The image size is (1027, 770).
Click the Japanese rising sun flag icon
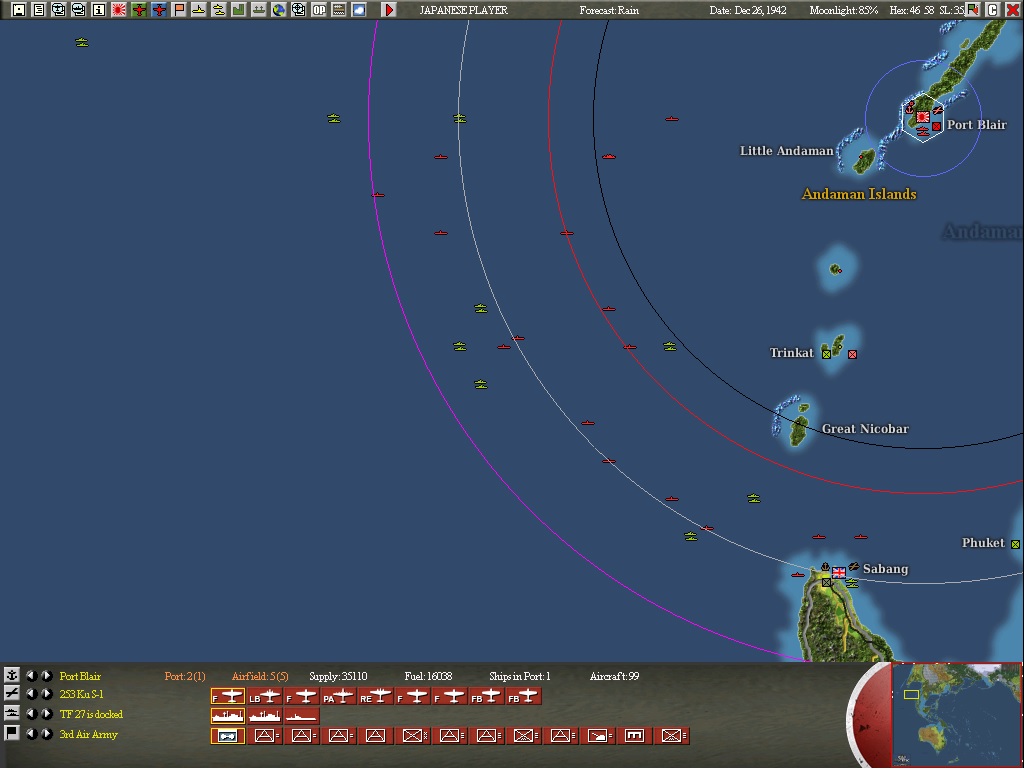click(x=119, y=10)
